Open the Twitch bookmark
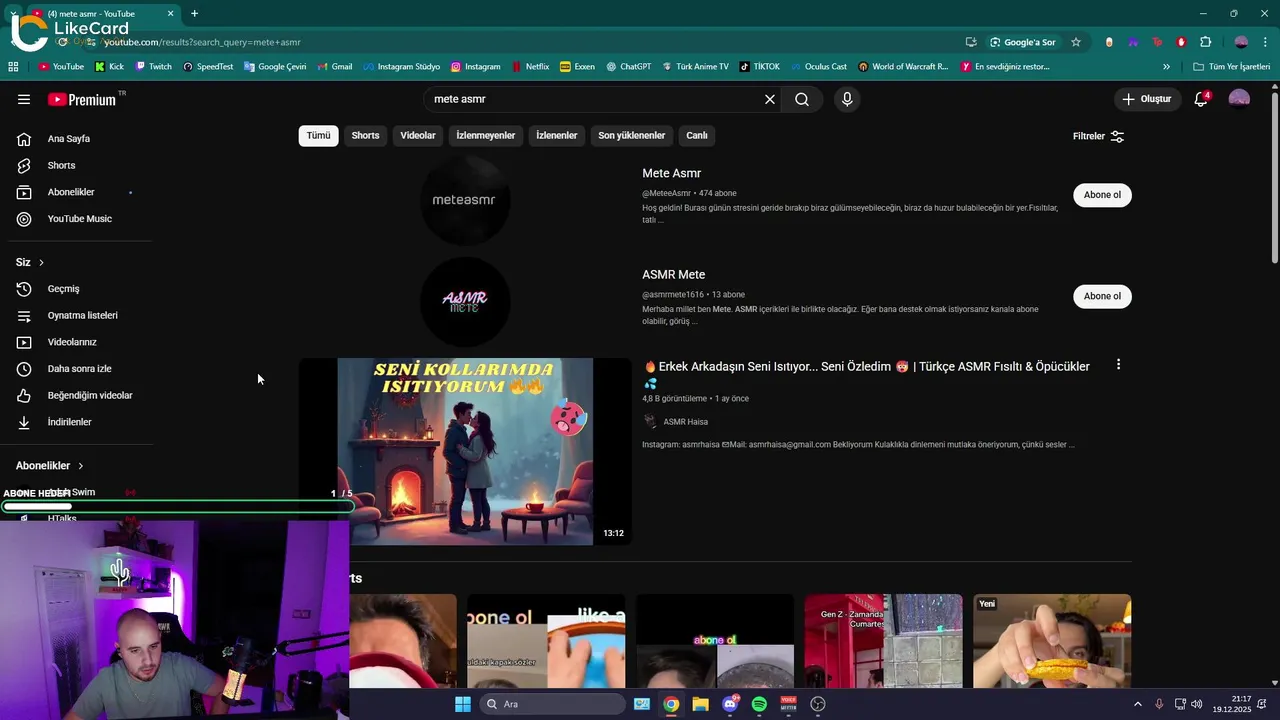Viewport: 1280px width, 720px height. (154, 67)
